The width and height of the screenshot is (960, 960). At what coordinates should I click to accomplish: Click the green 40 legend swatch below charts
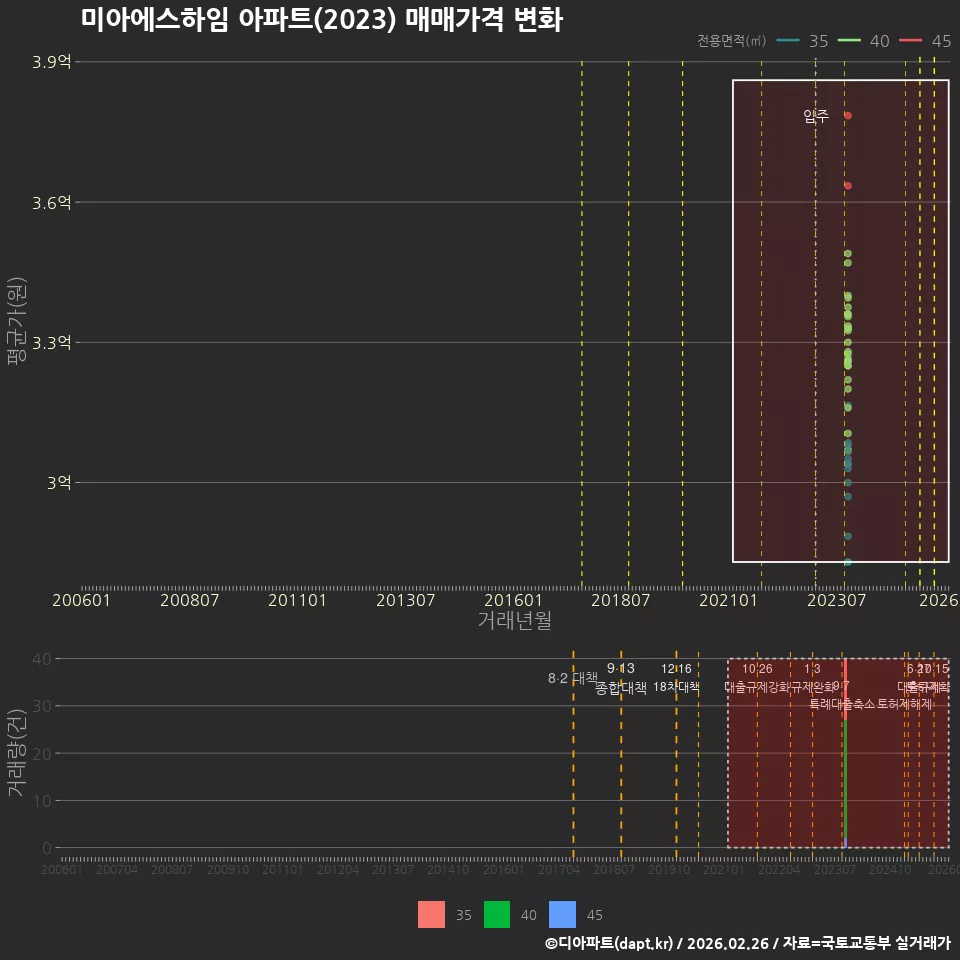point(497,914)
